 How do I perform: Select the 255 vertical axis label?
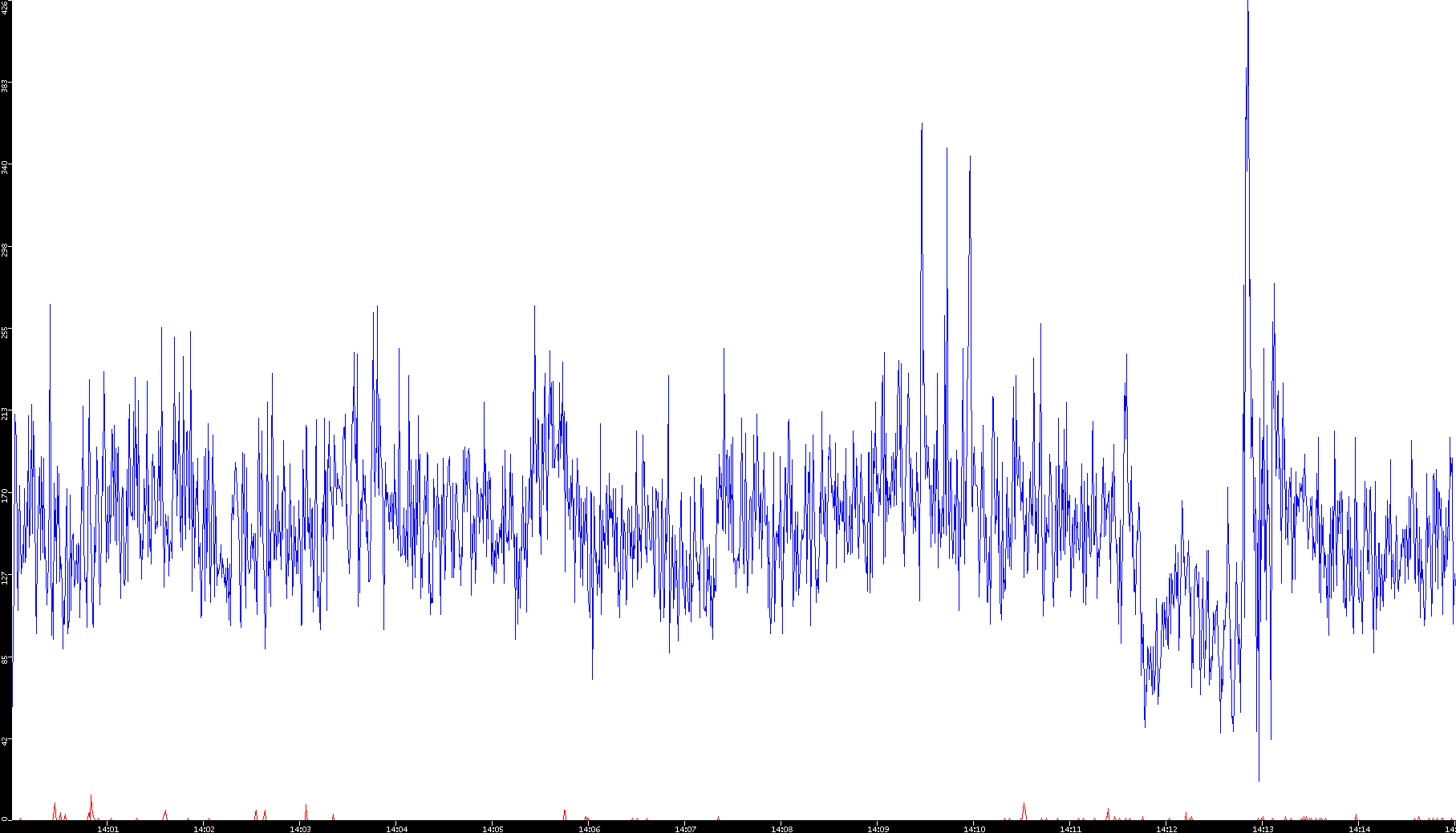pyautogui.click(x=5, y=330)
